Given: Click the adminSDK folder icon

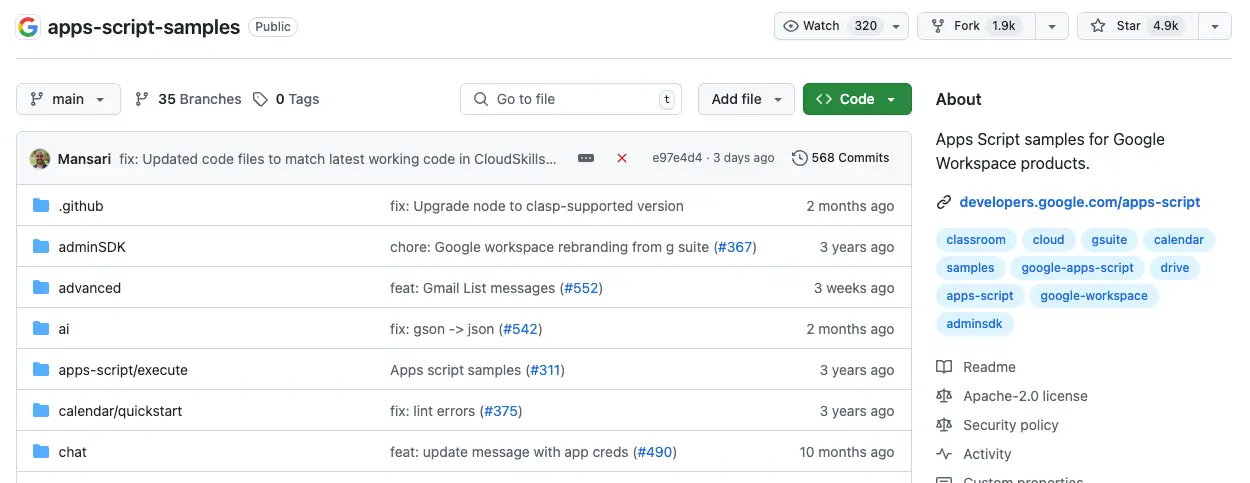Looking at the screenshot, I should 41,247.
